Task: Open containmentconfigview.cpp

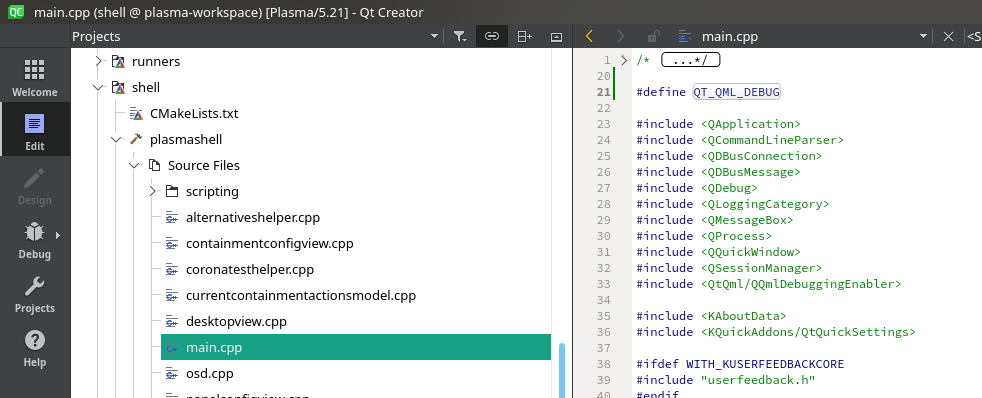Action: (x=269, y=244)
